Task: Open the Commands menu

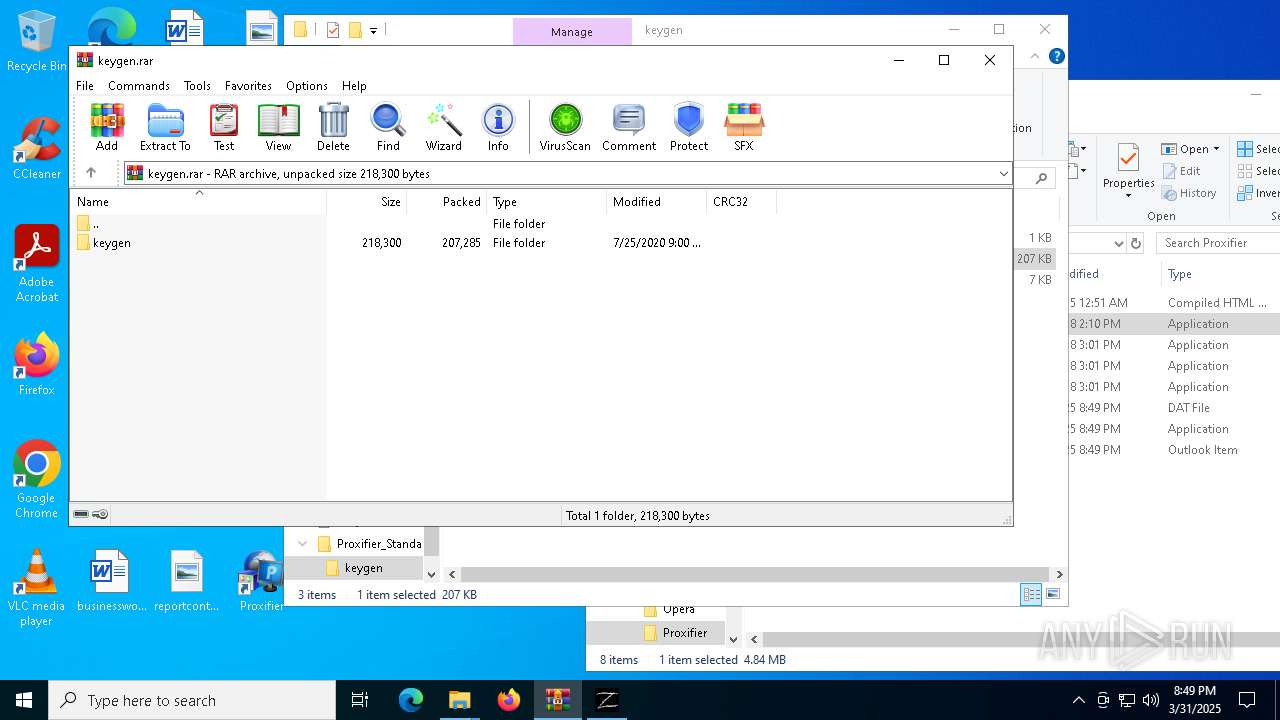Action: [x=139, y=86]
